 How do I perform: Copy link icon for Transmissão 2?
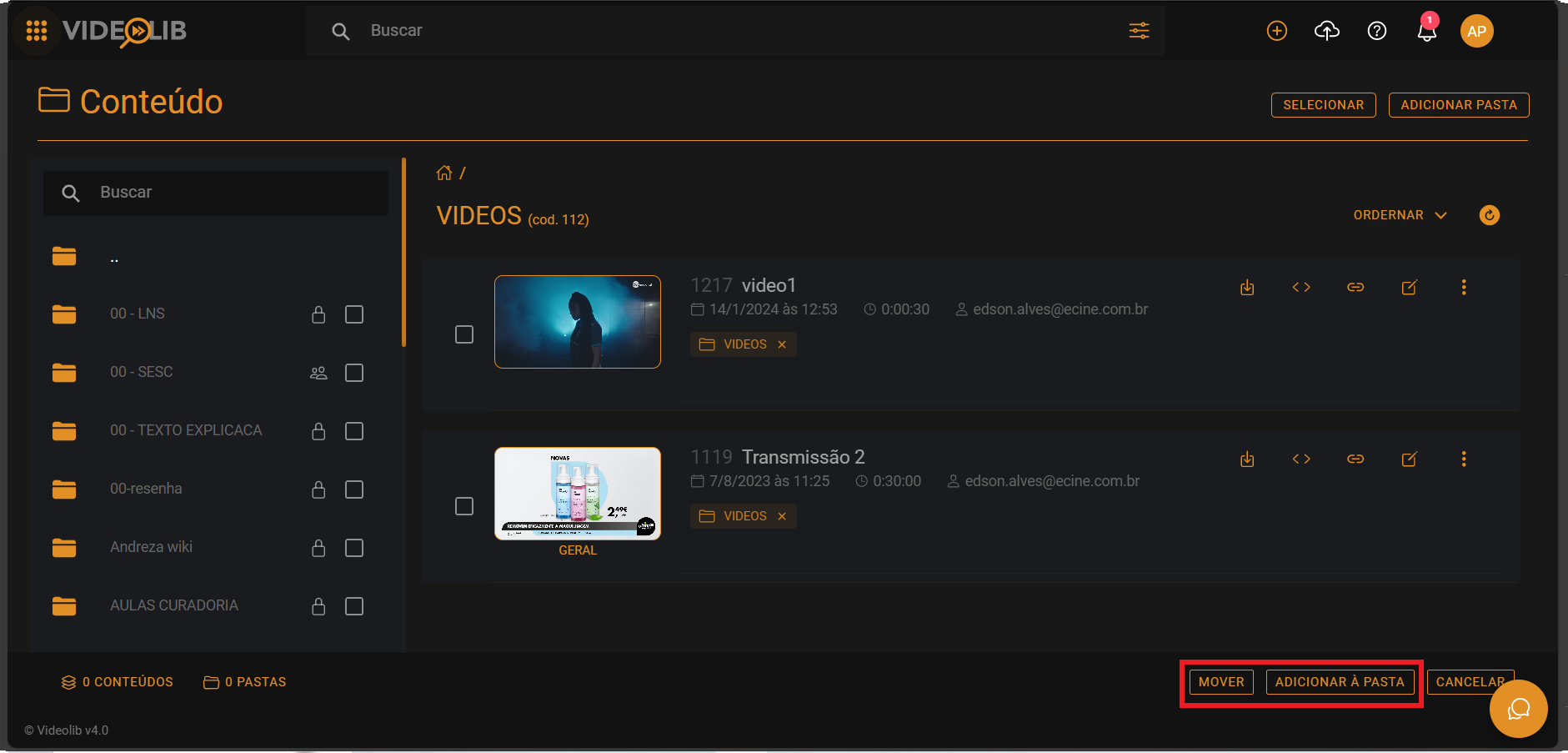click(x=1355, y=459)
